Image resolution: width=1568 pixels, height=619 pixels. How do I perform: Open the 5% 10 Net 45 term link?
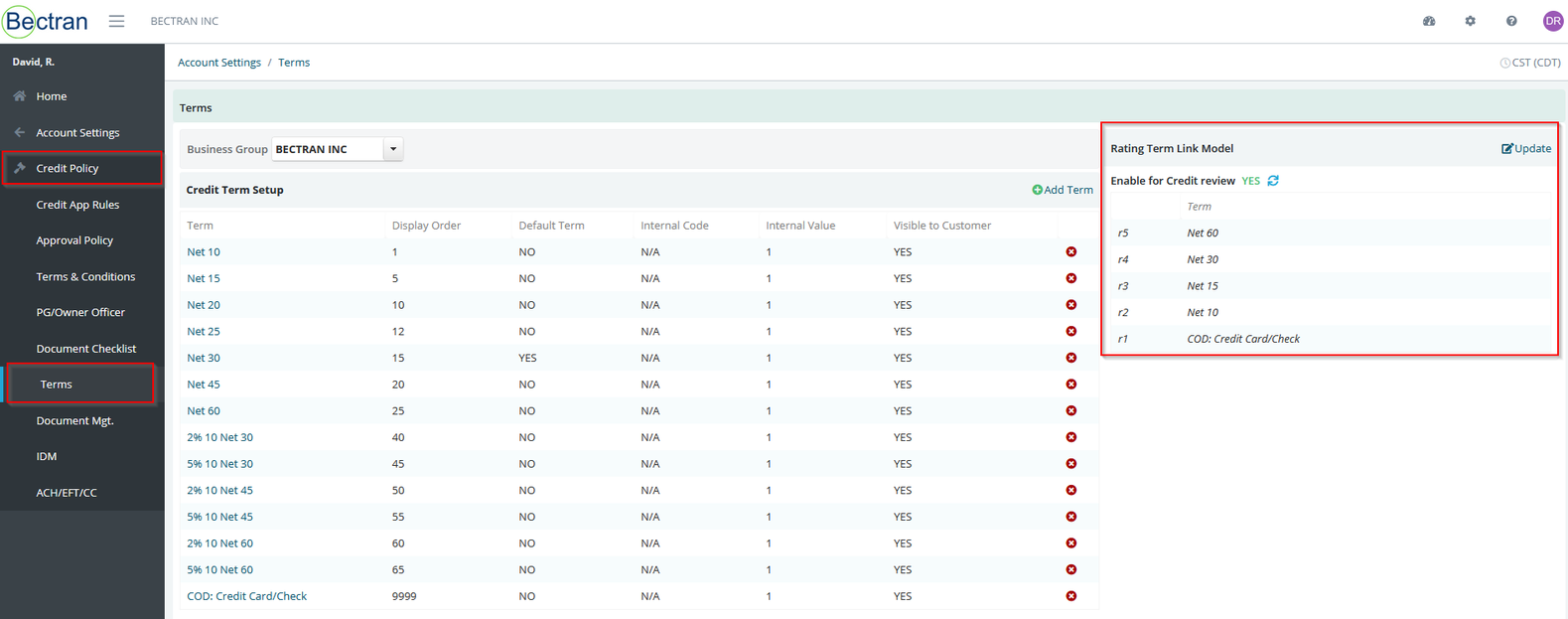[x=219, y=517]
